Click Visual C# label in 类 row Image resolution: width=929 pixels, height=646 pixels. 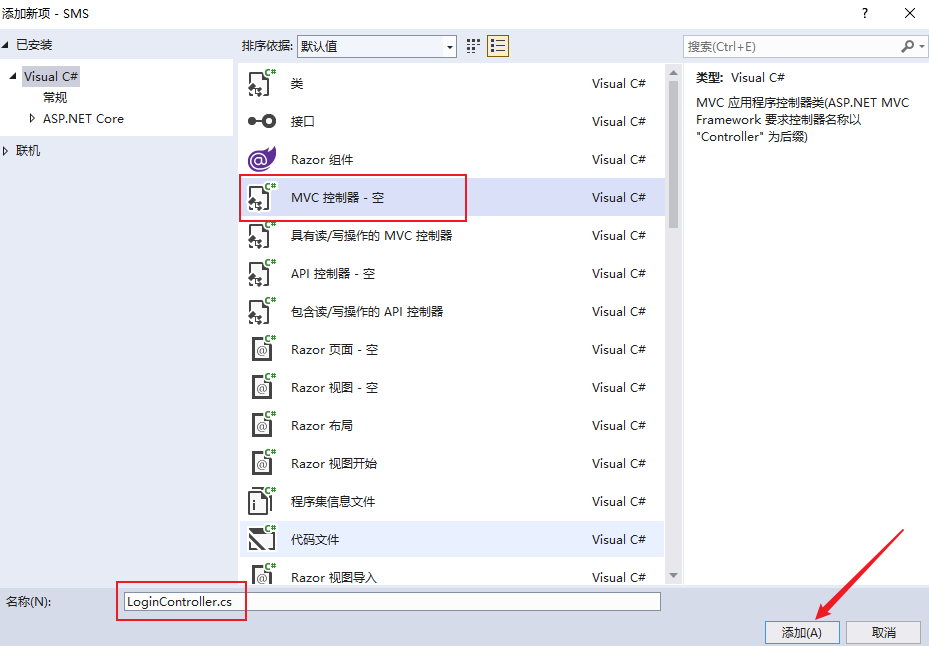(619, 84)
